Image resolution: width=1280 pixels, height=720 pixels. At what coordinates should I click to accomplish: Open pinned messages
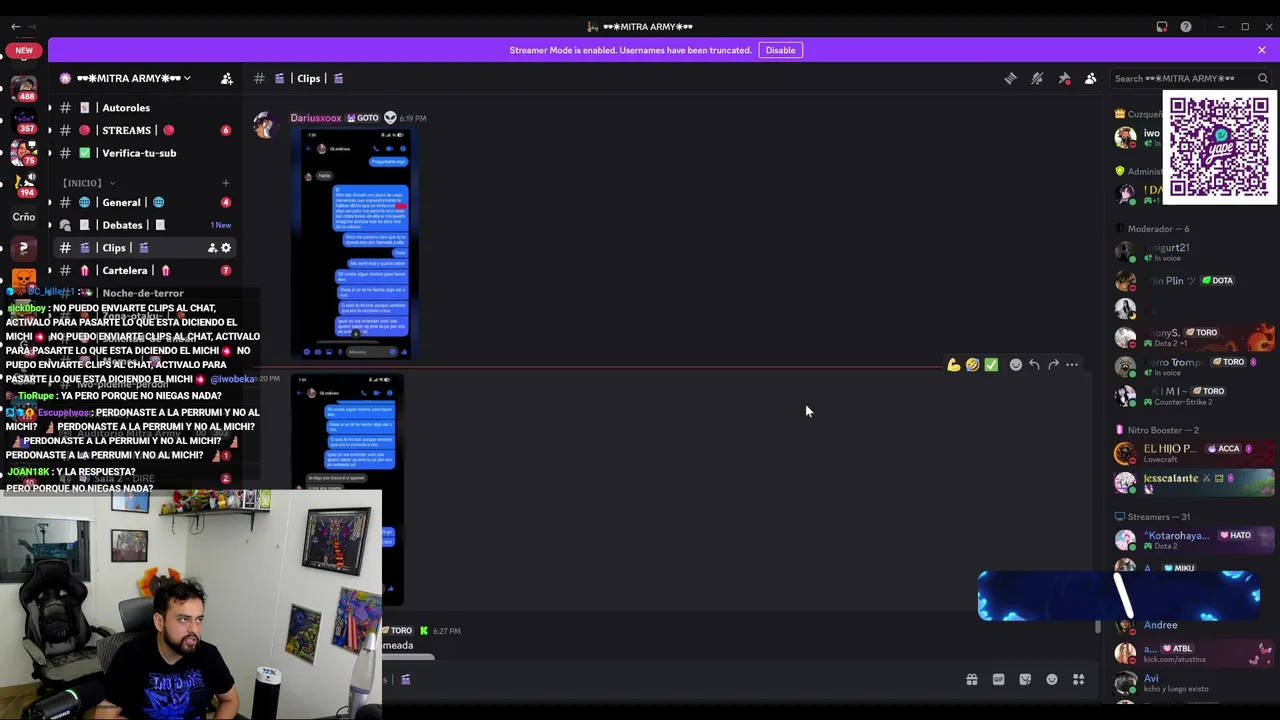1064,78
